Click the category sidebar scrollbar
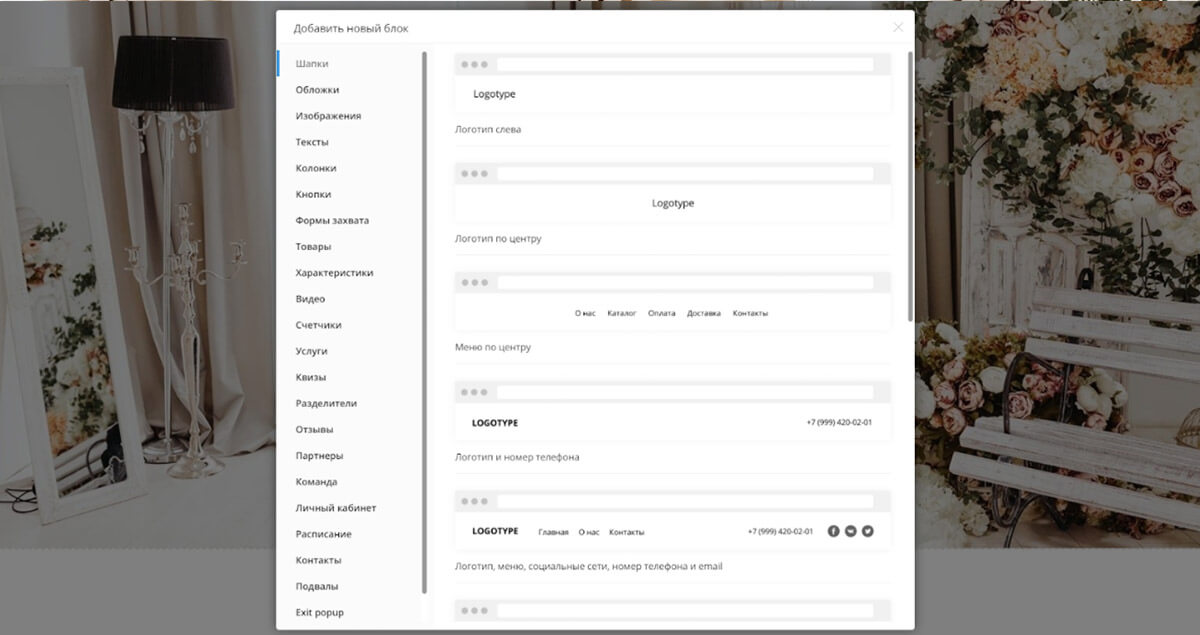 tap(425, 322)
